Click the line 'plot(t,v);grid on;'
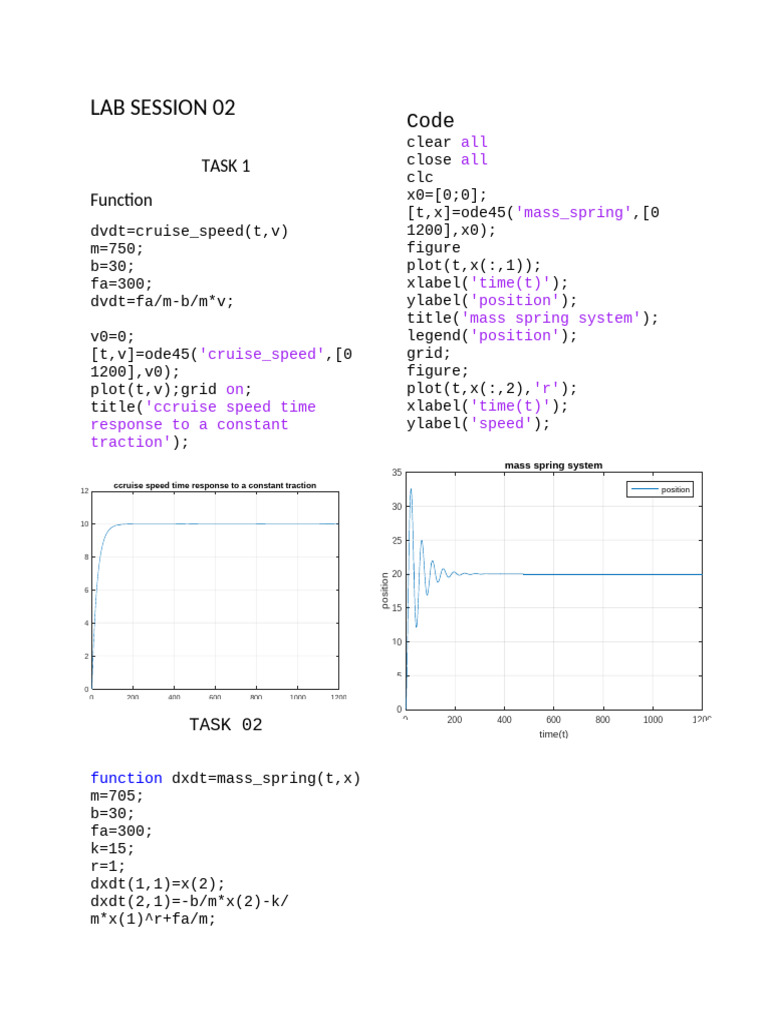The image size is (768, 1024). tap(171, 390)
